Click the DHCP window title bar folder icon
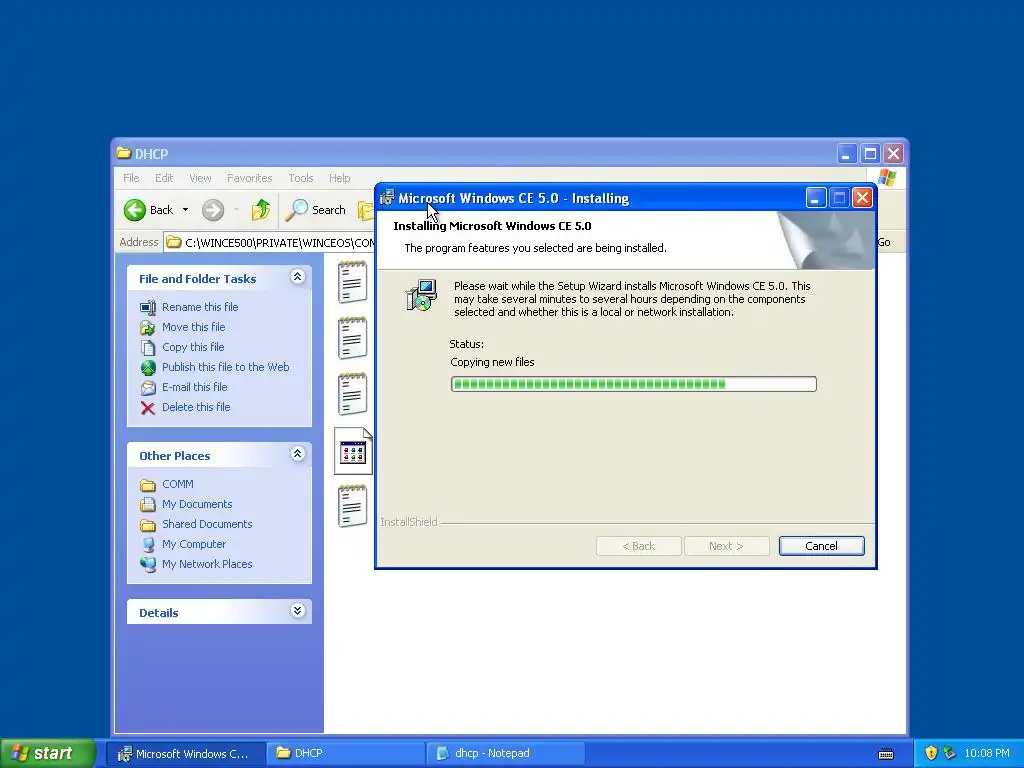The image size is (1024, 768). pyautogui.click(x=123, y=153)
